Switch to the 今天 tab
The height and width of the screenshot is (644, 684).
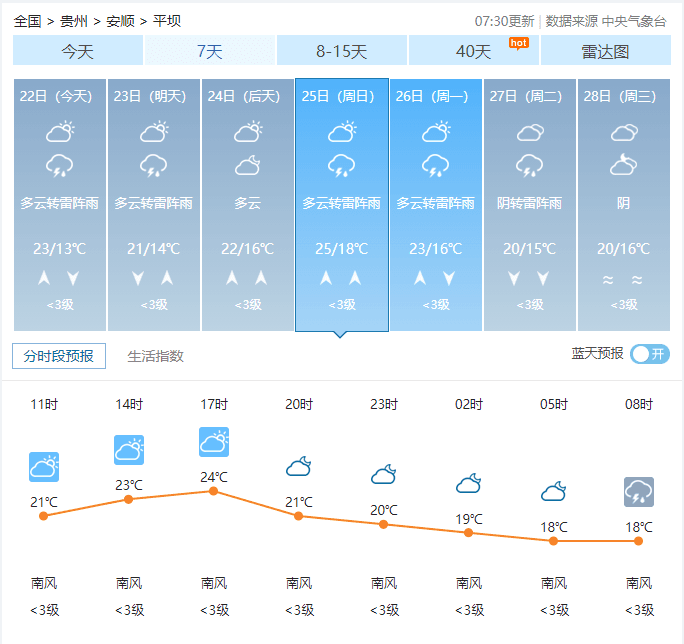click(78, 51)
